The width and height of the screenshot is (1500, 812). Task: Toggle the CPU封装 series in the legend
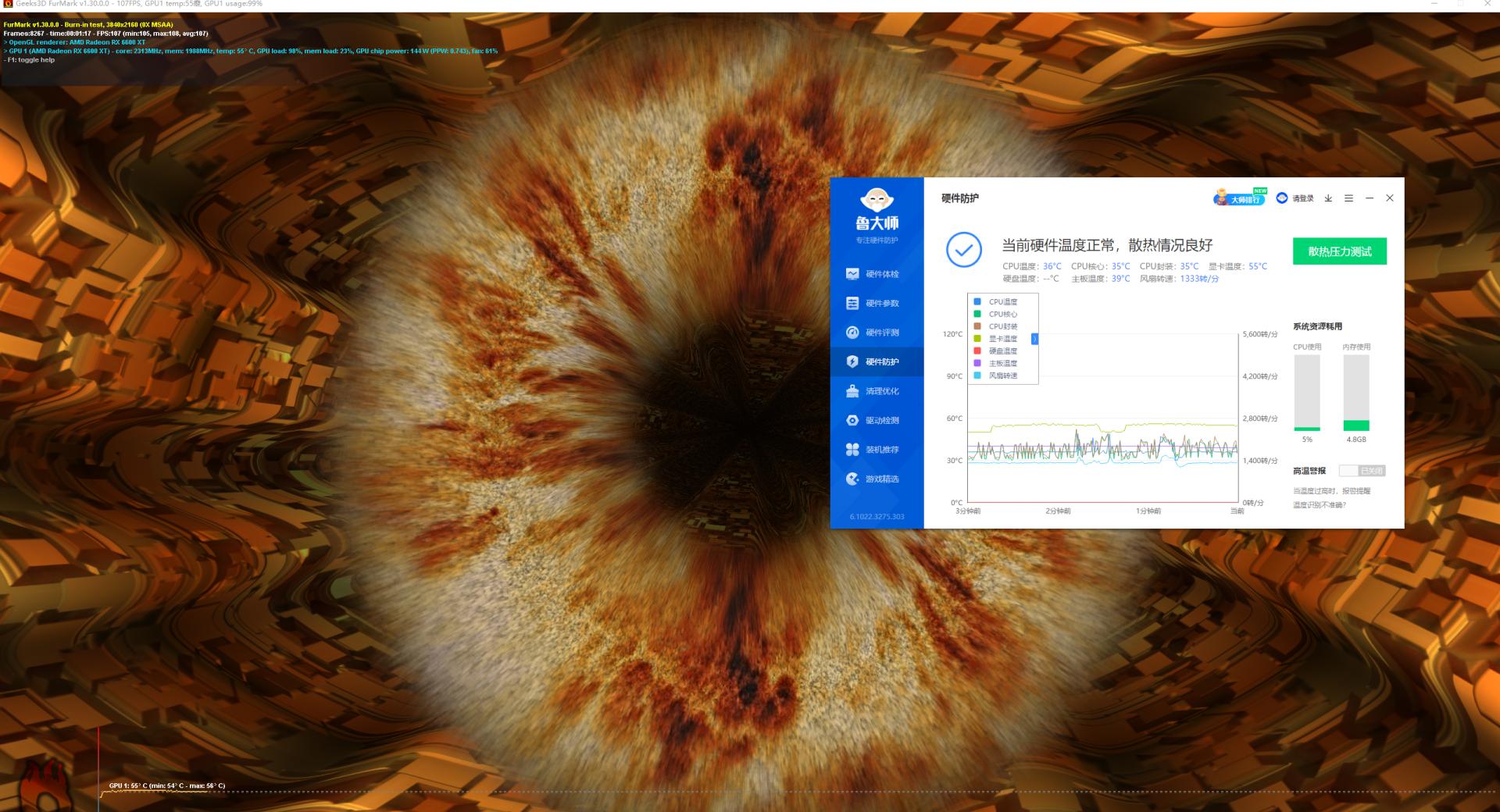pyautogui.click(x=997, y=326)
